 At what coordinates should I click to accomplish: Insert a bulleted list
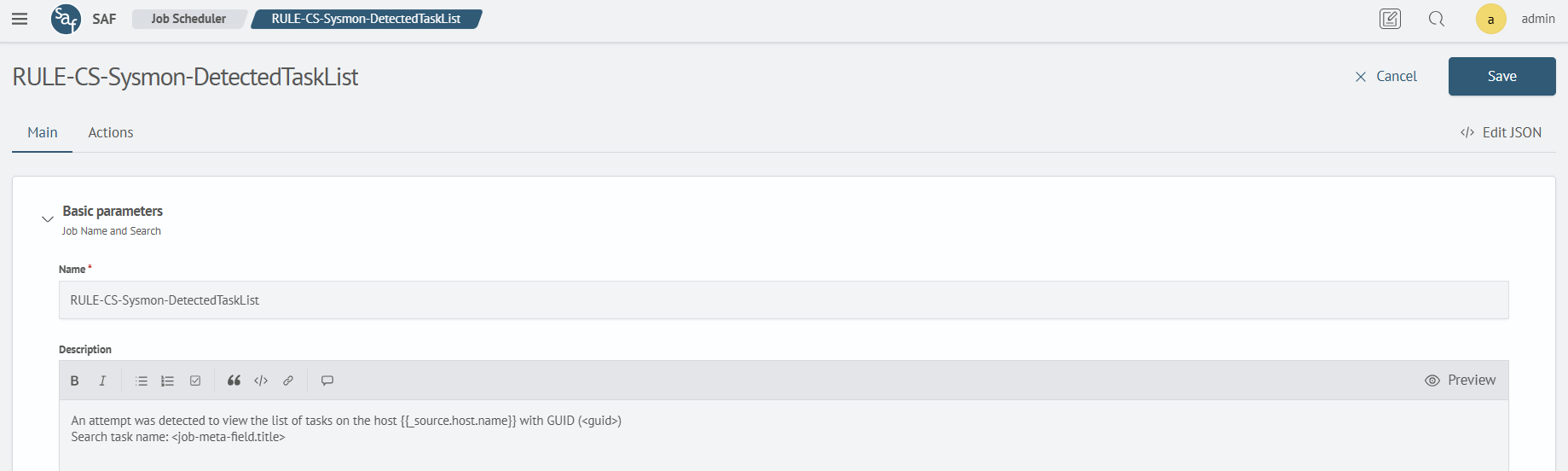pyautogui.click(x=142, y=381)
